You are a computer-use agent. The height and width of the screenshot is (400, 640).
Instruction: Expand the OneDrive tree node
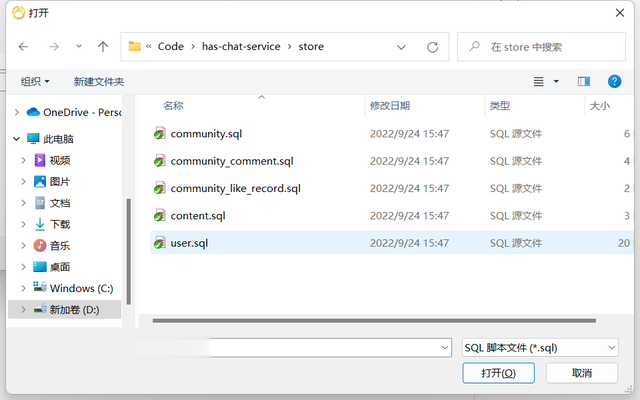tap(17, 112)
